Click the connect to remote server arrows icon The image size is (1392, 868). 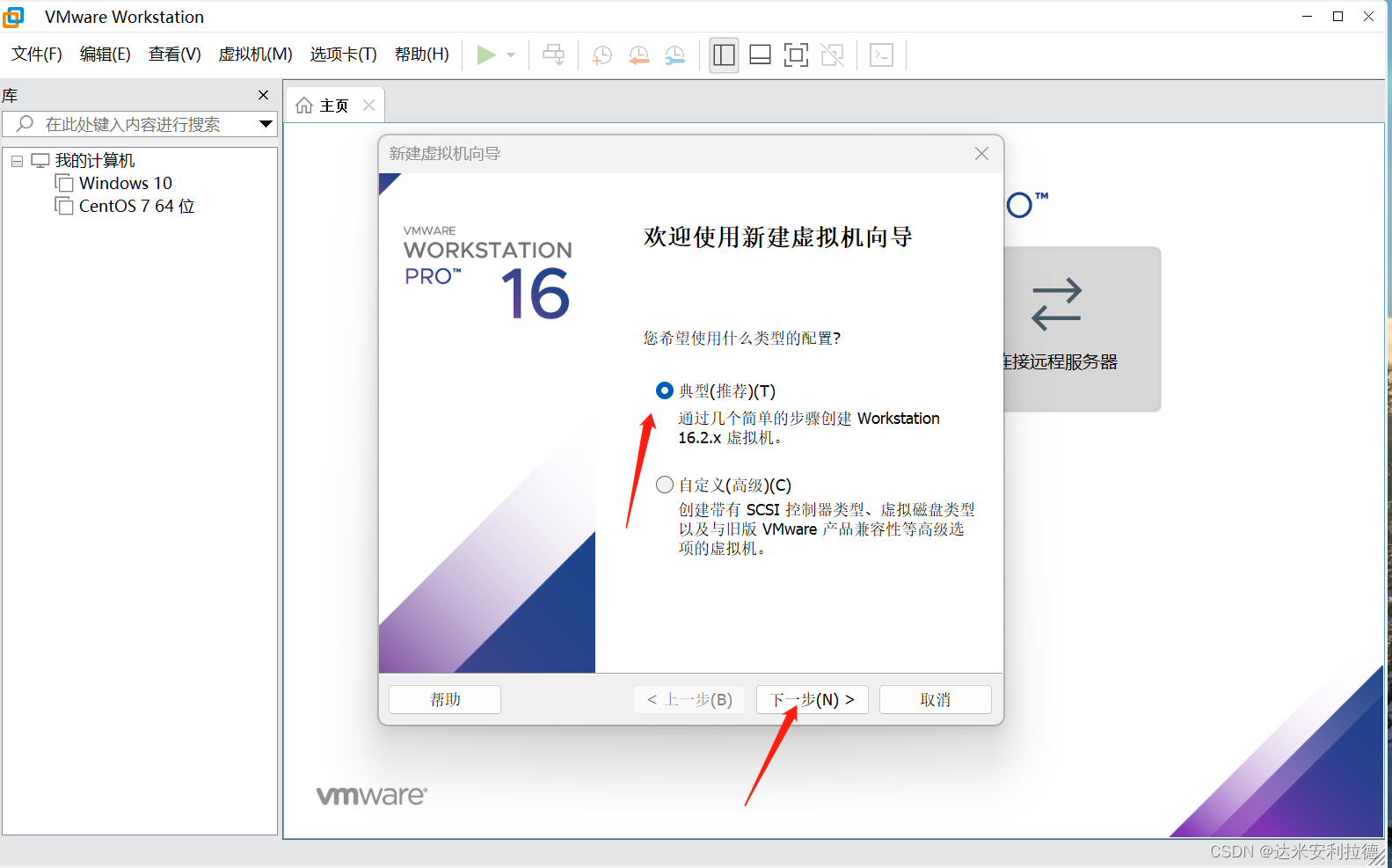point(1056,304)
